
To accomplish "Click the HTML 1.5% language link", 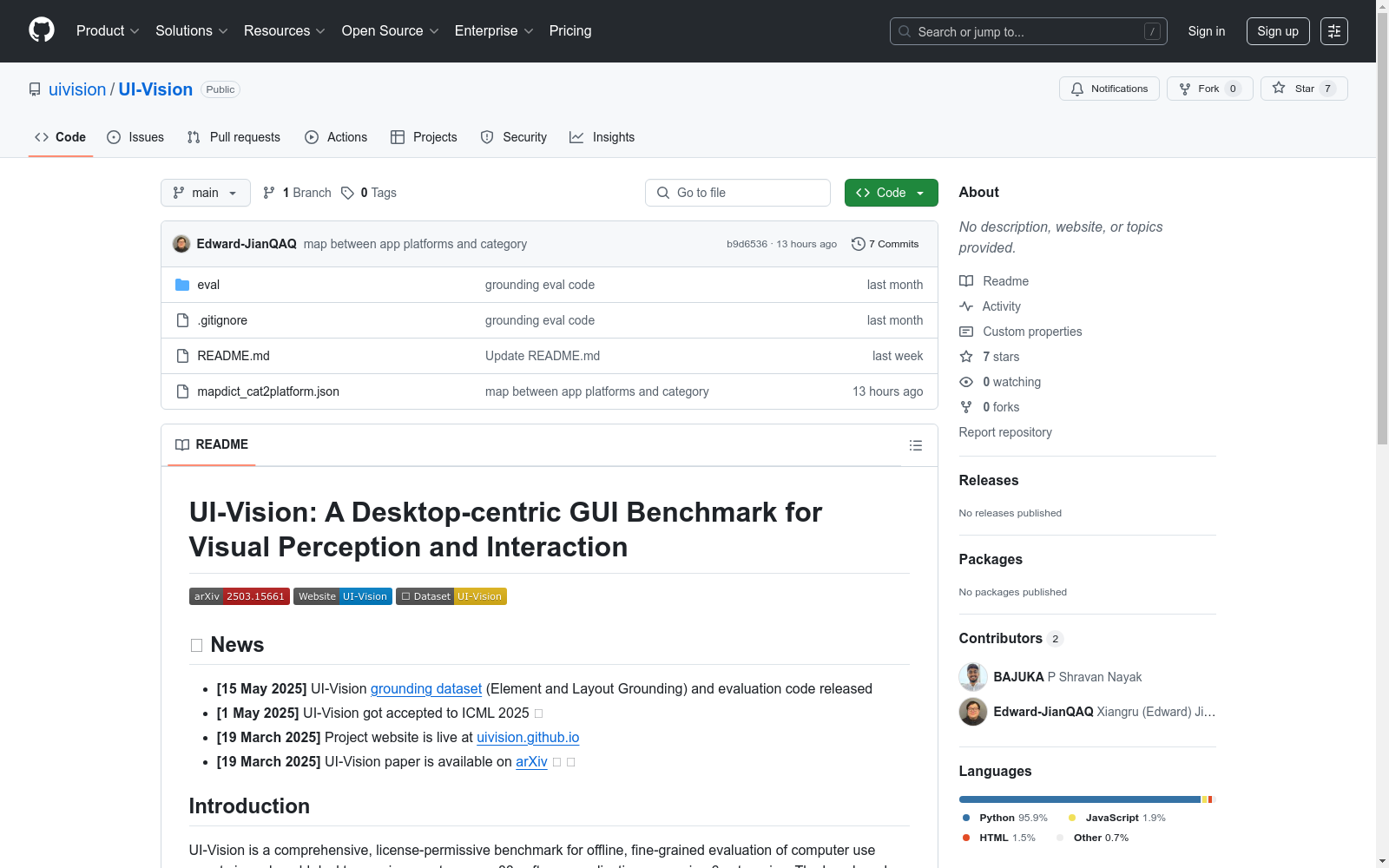I will point(999,838).
